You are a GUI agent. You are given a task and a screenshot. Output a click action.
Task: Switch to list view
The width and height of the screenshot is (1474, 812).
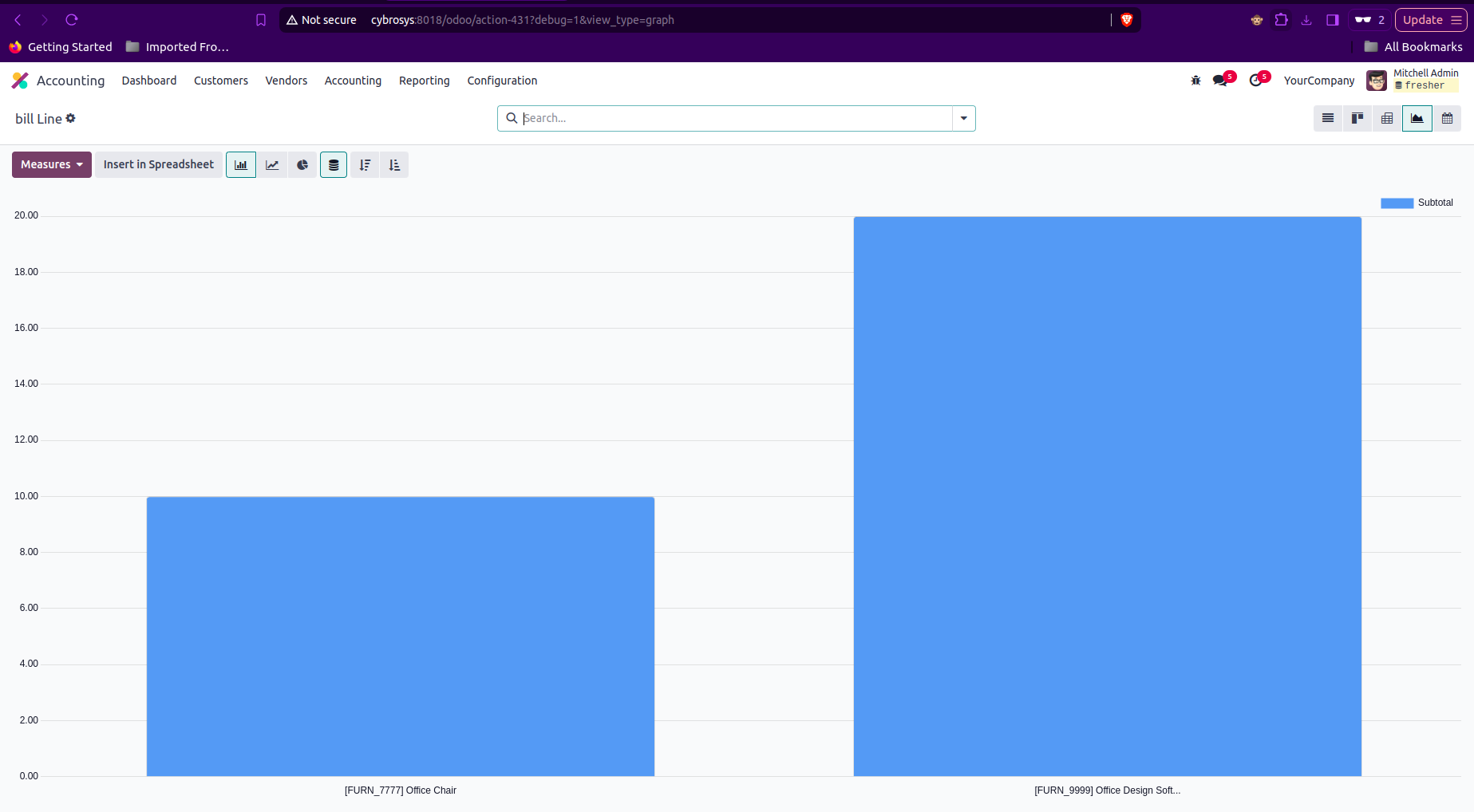coord(1328,119)
